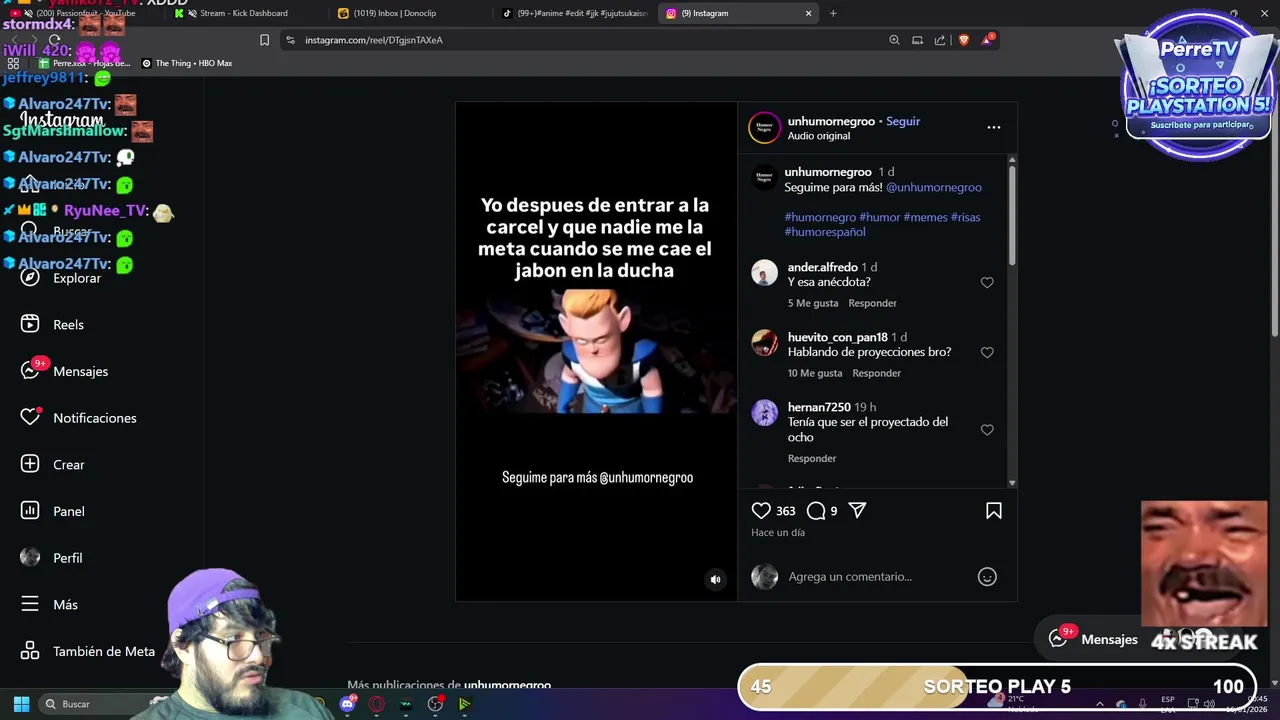Open hernan7250's avatar
The width and height of the screenshot is (1280, 720).
[x=764, y=413]
